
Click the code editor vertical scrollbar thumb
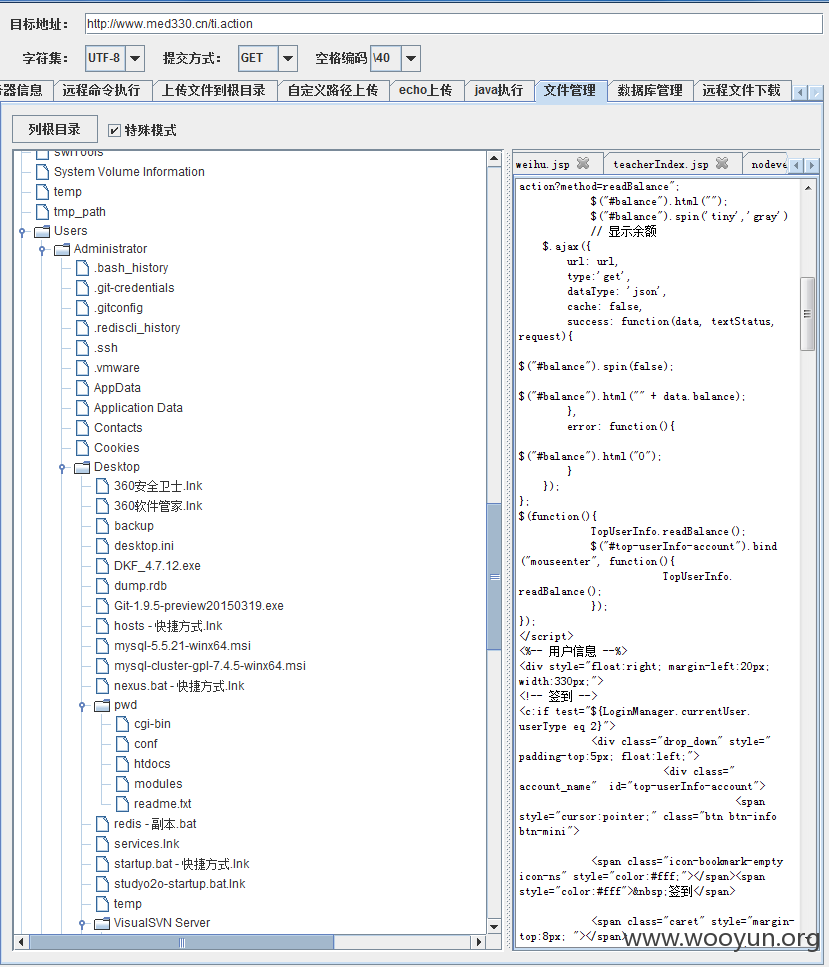[807, 314]
